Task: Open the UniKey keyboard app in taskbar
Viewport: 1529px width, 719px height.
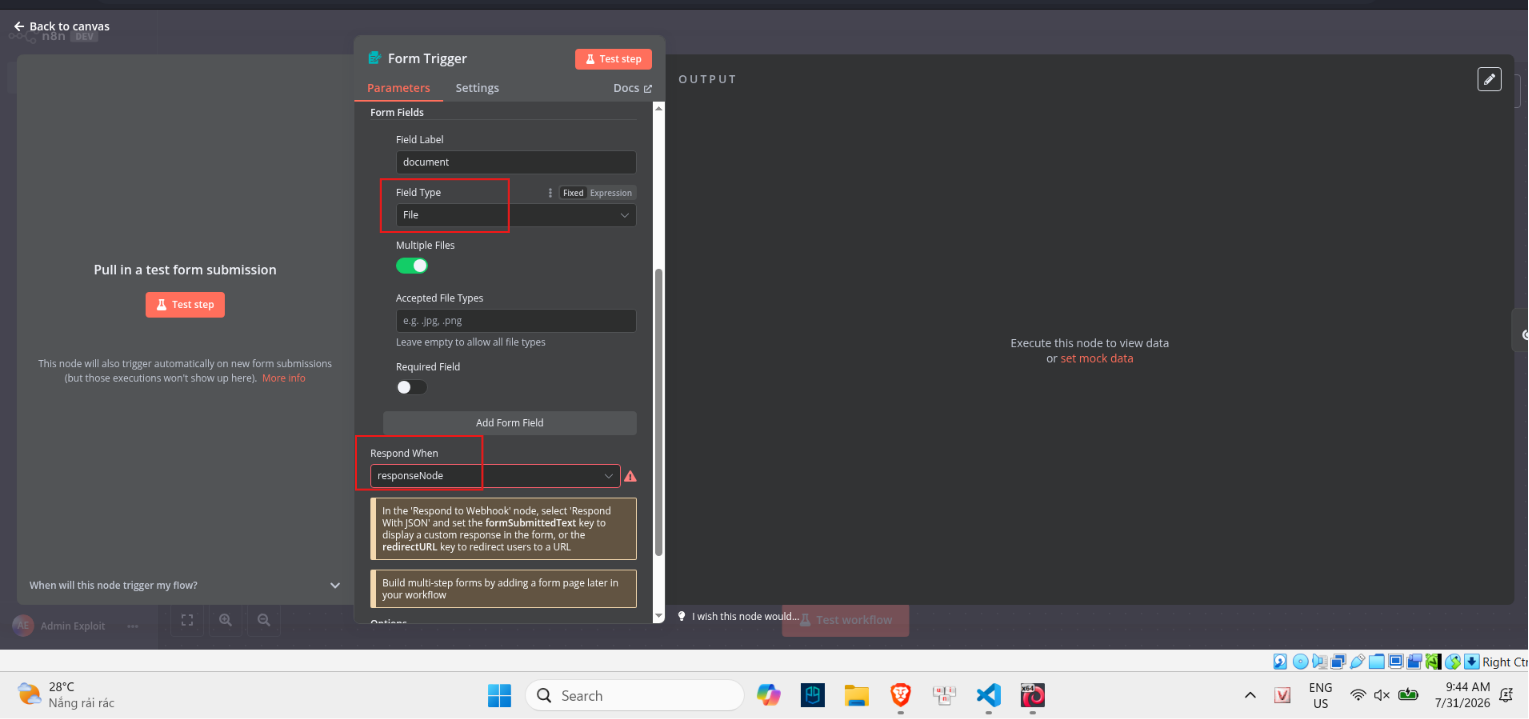Action: (x=944, y=695)
